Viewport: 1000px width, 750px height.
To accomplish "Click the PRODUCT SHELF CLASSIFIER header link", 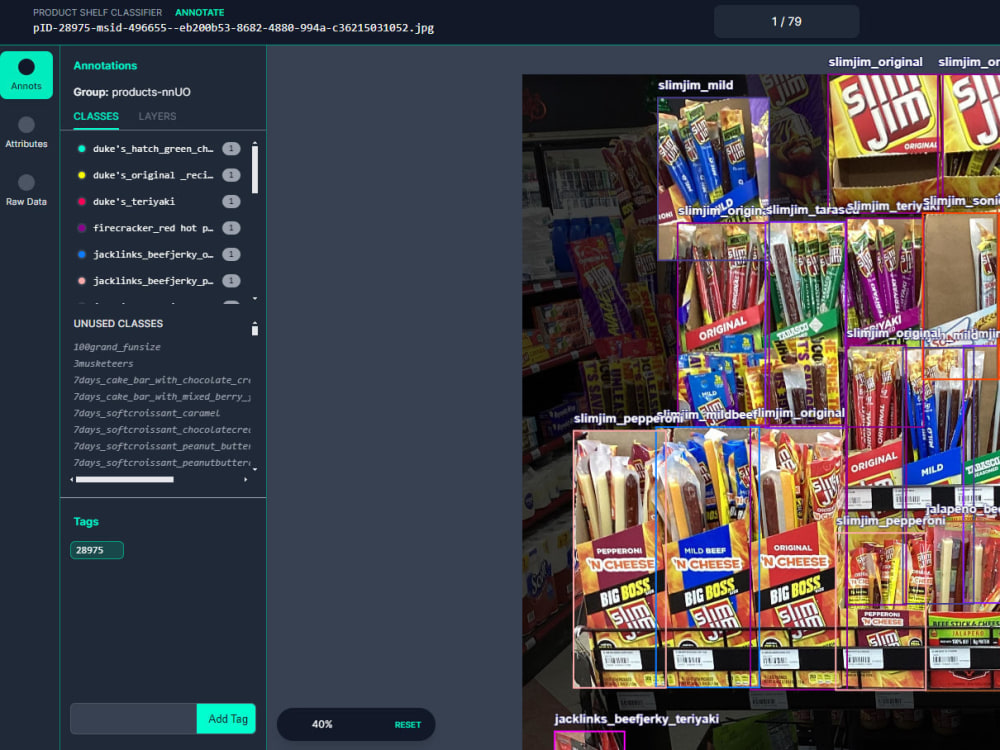I will point(98,12).
